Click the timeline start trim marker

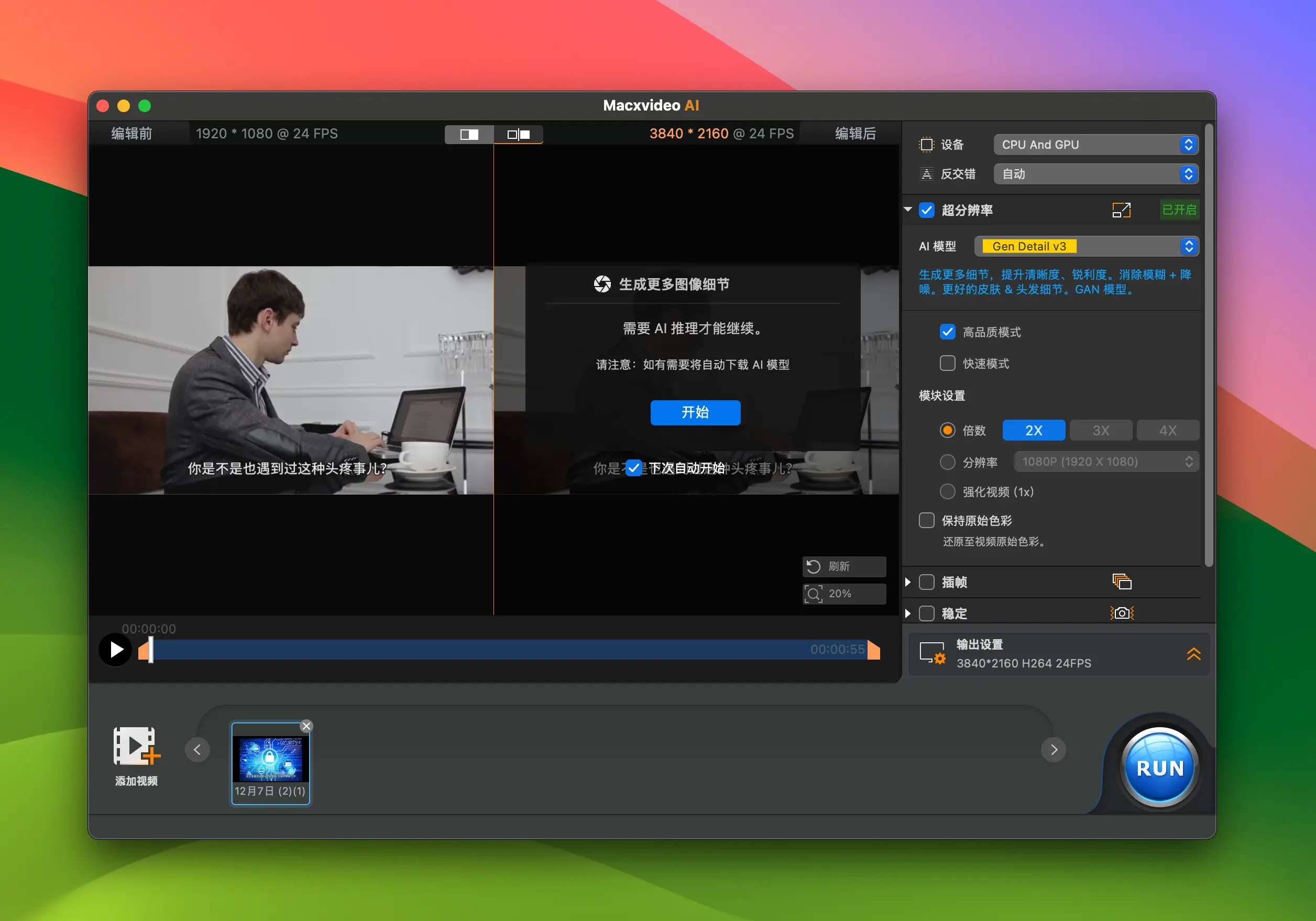144,651
